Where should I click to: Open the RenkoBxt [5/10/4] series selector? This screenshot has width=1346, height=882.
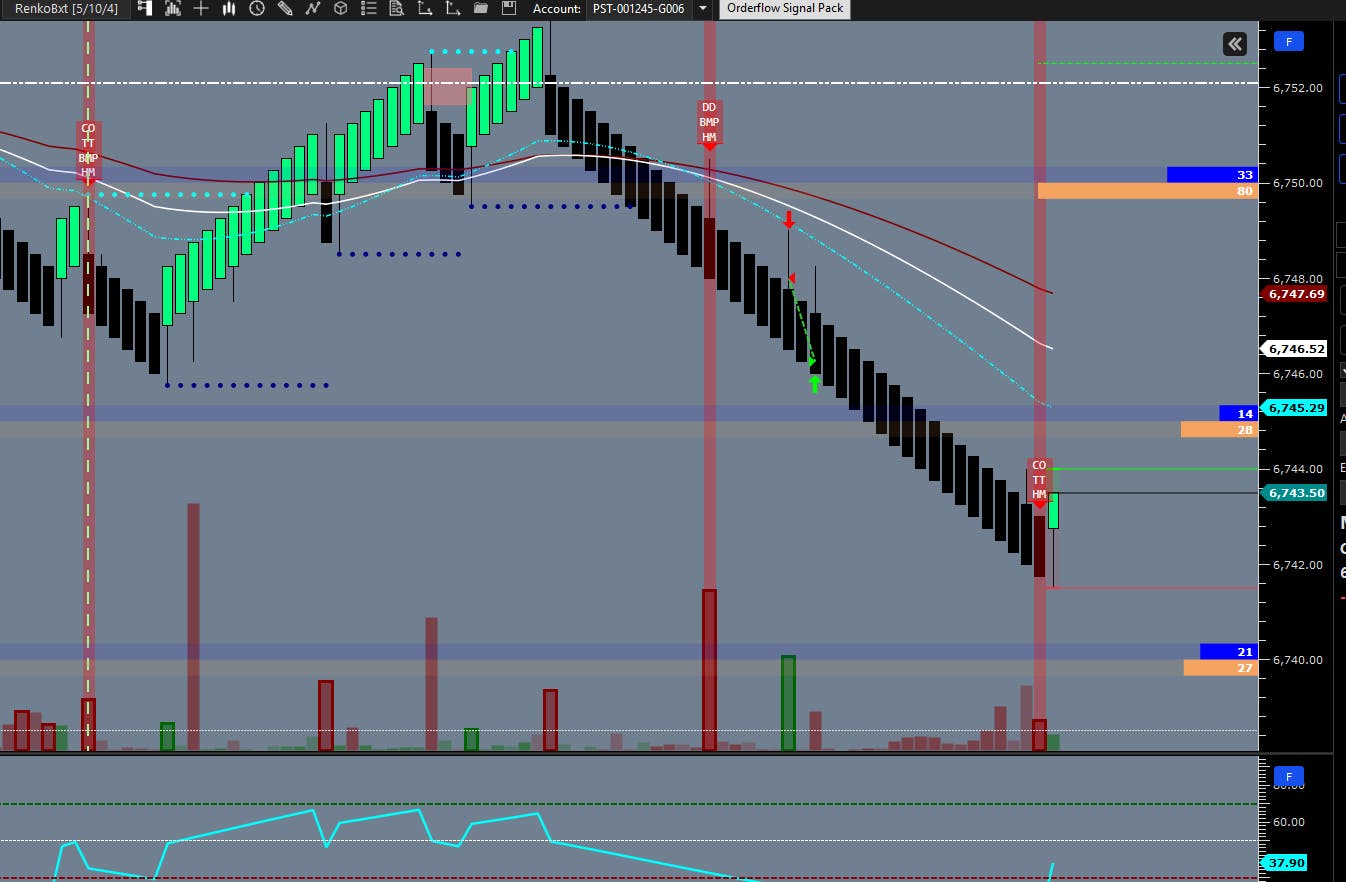tap(65, 8)
